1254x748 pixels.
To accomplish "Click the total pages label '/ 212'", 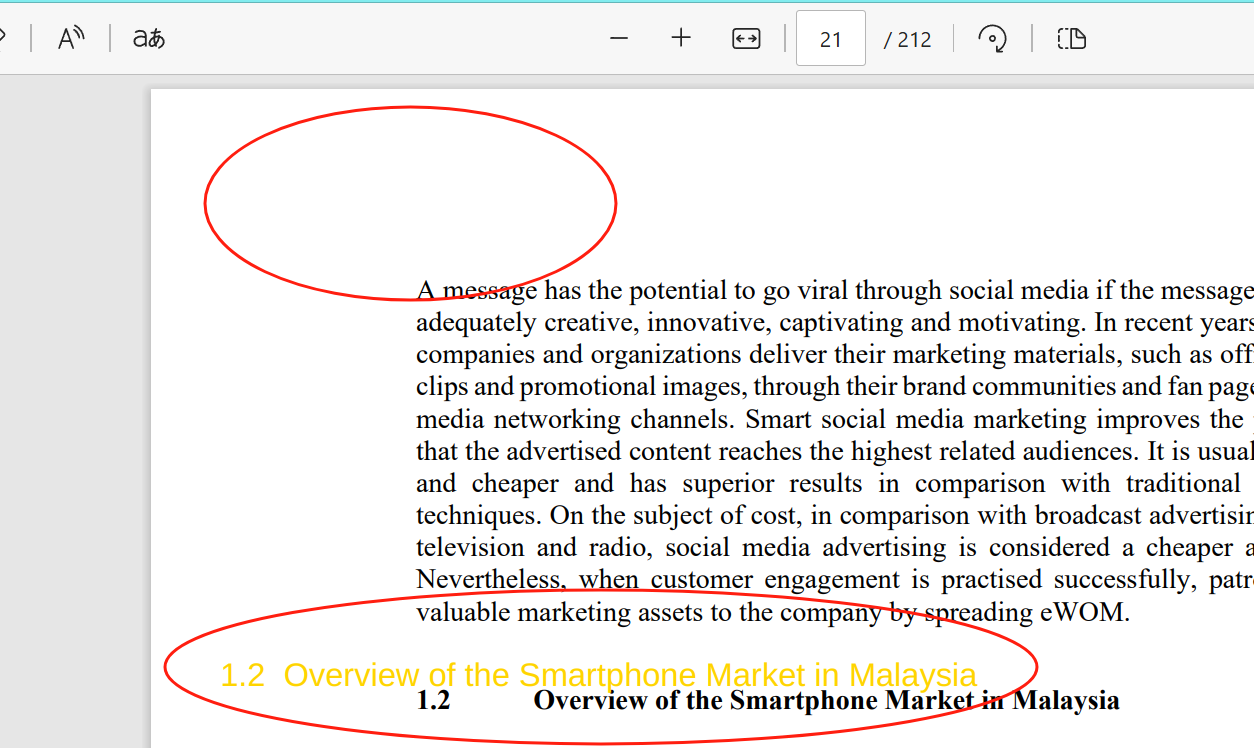I will (x=908, y=40).
